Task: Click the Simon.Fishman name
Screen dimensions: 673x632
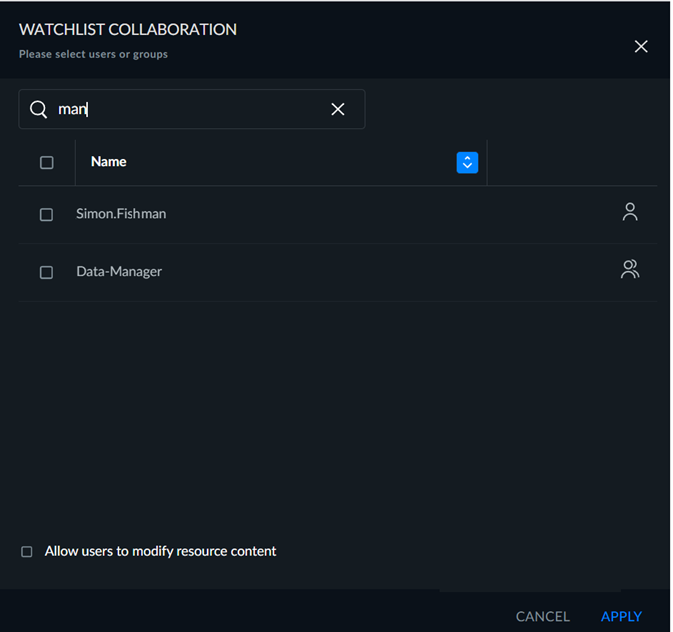Action: [x=121, y=214]
